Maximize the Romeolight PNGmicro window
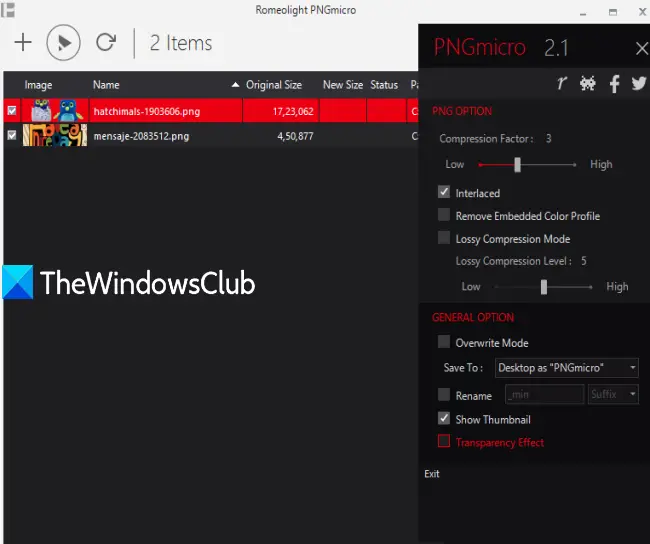 point(613,12)
